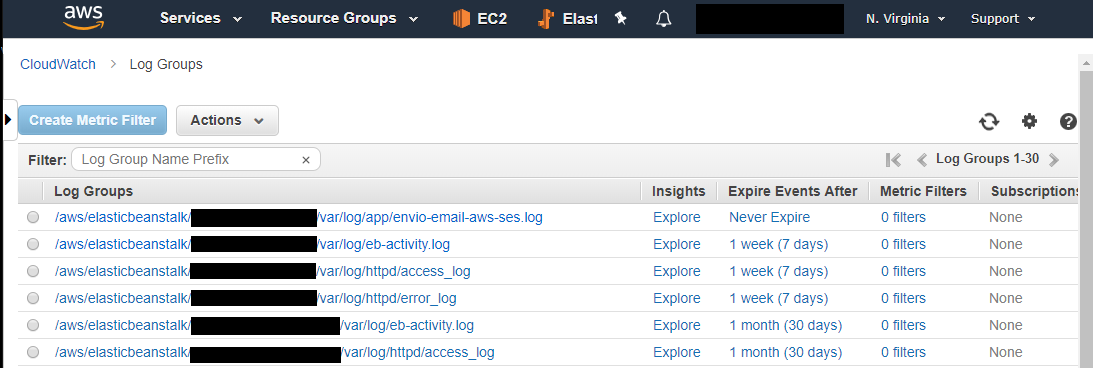Refresh the log groups list

[x=988, y=121]
